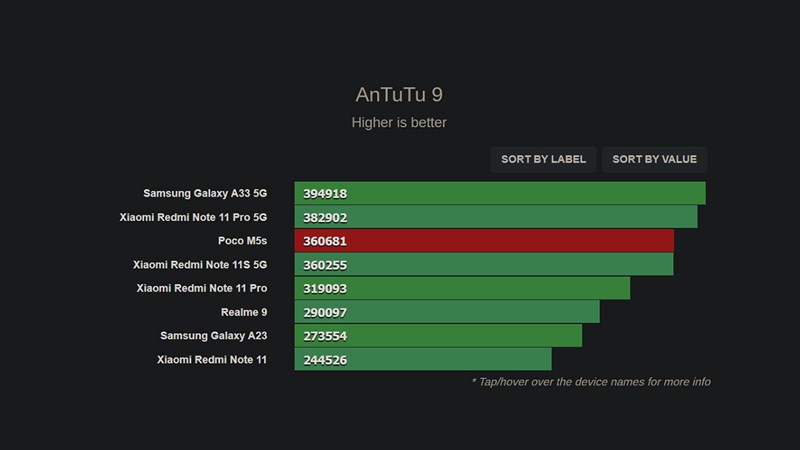Click the bar showing 244526

tap(423, 360)
